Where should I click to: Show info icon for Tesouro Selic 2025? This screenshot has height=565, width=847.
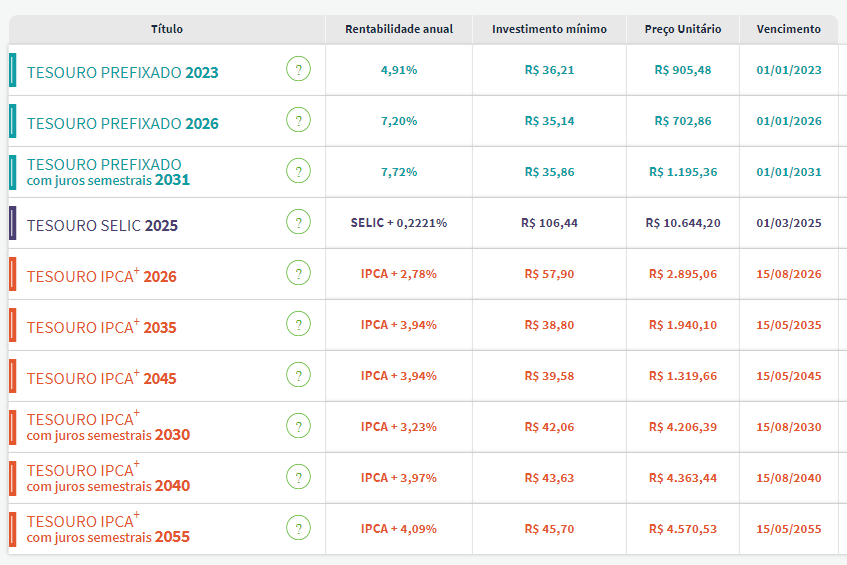click(298, 222)
